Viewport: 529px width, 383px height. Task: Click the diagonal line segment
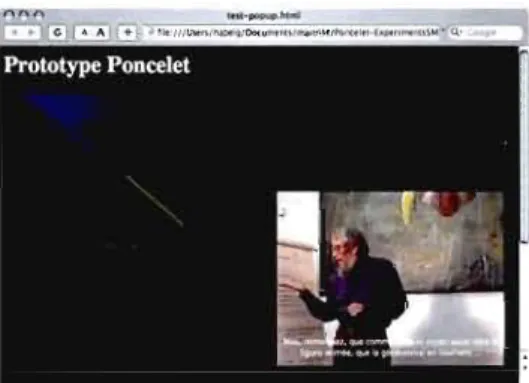[155, 201]
